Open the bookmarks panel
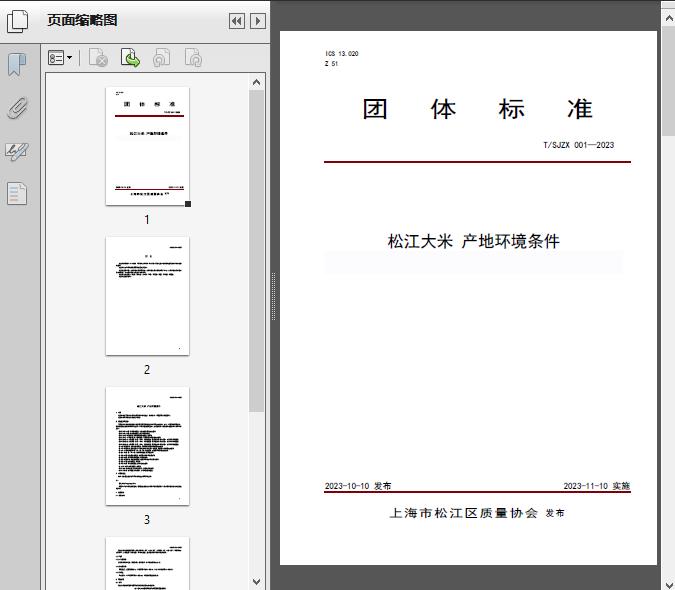Screen dimensions: 675x590 tap(17, 65)
